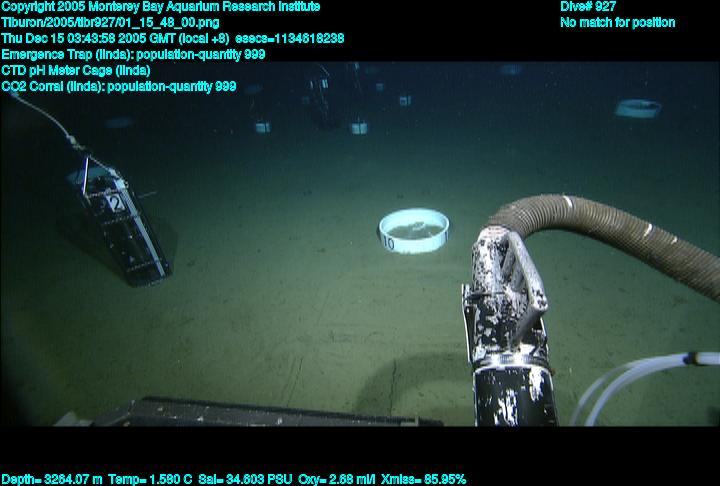
Task: Click the esecs=1134618238 value
Action: pos(289,39)
